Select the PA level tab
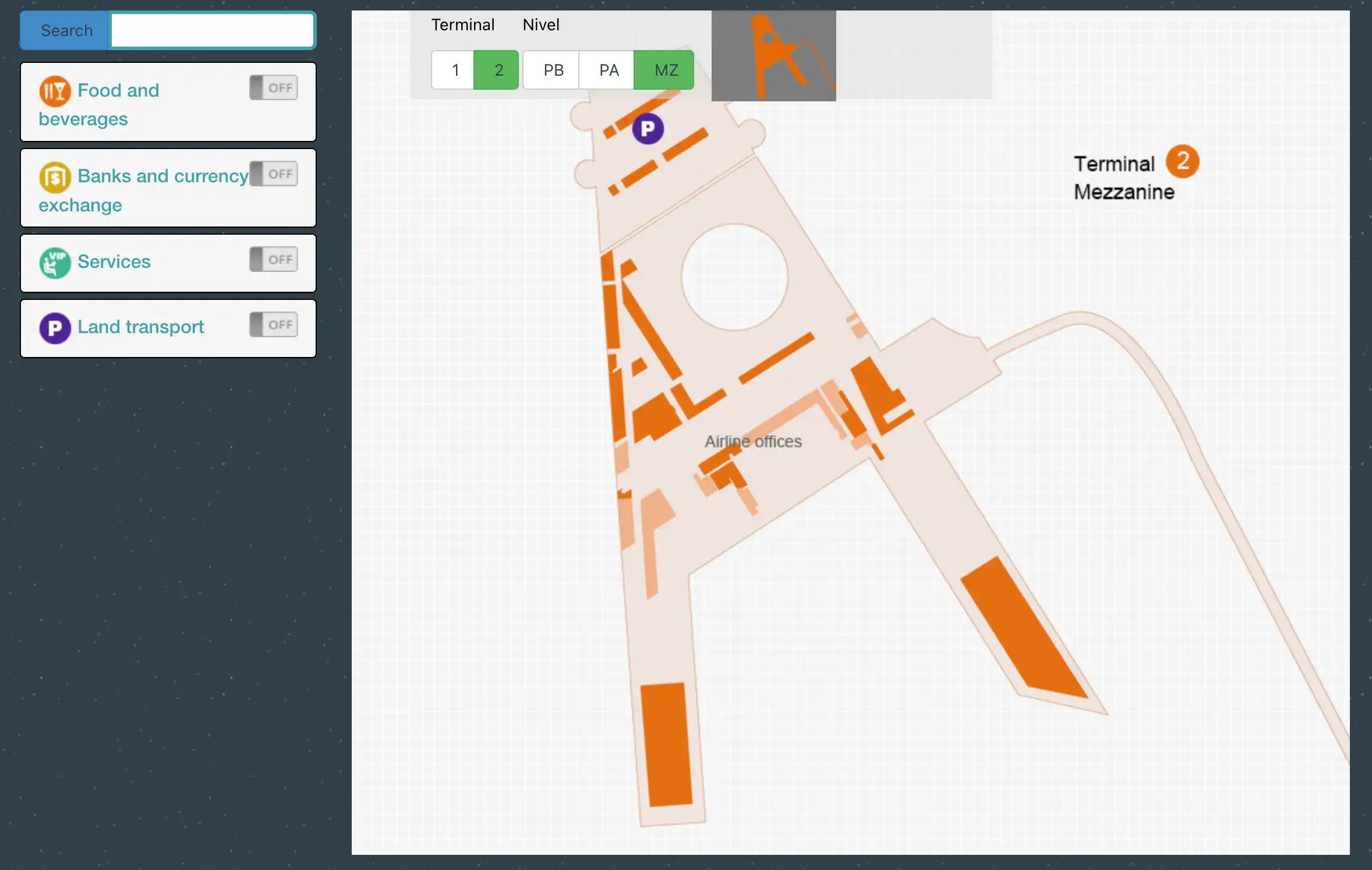The width and height of the screenshot is (1372, 870). point(607,70)
